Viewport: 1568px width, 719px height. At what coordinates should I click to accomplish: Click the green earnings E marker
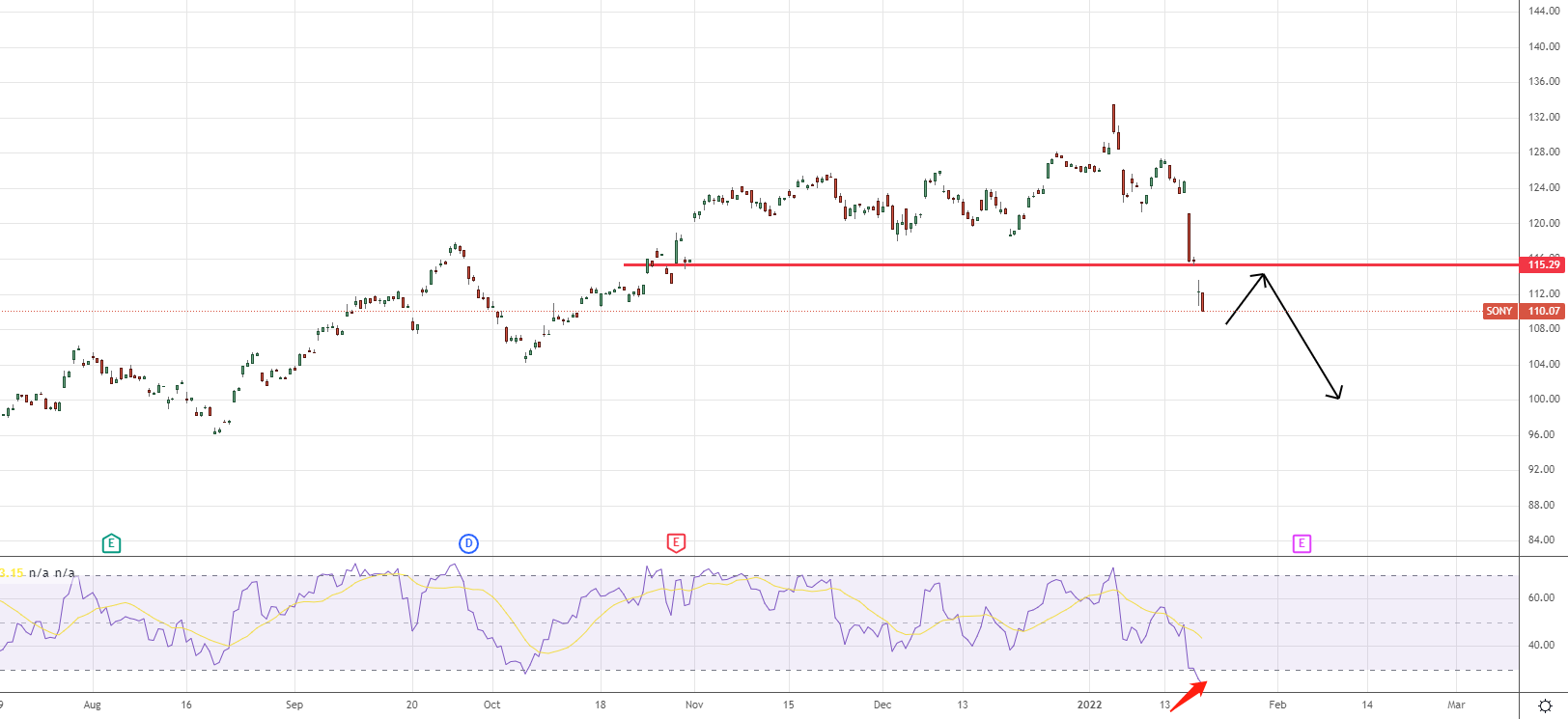pos(111,543)
